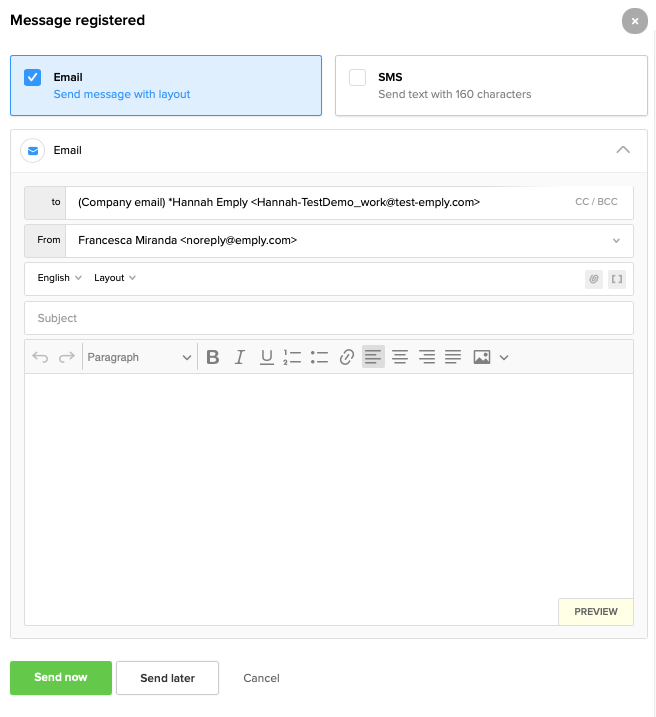The image size is (656, 717).
Task: Enable the SMS checkbox
Action: [357, 77]
